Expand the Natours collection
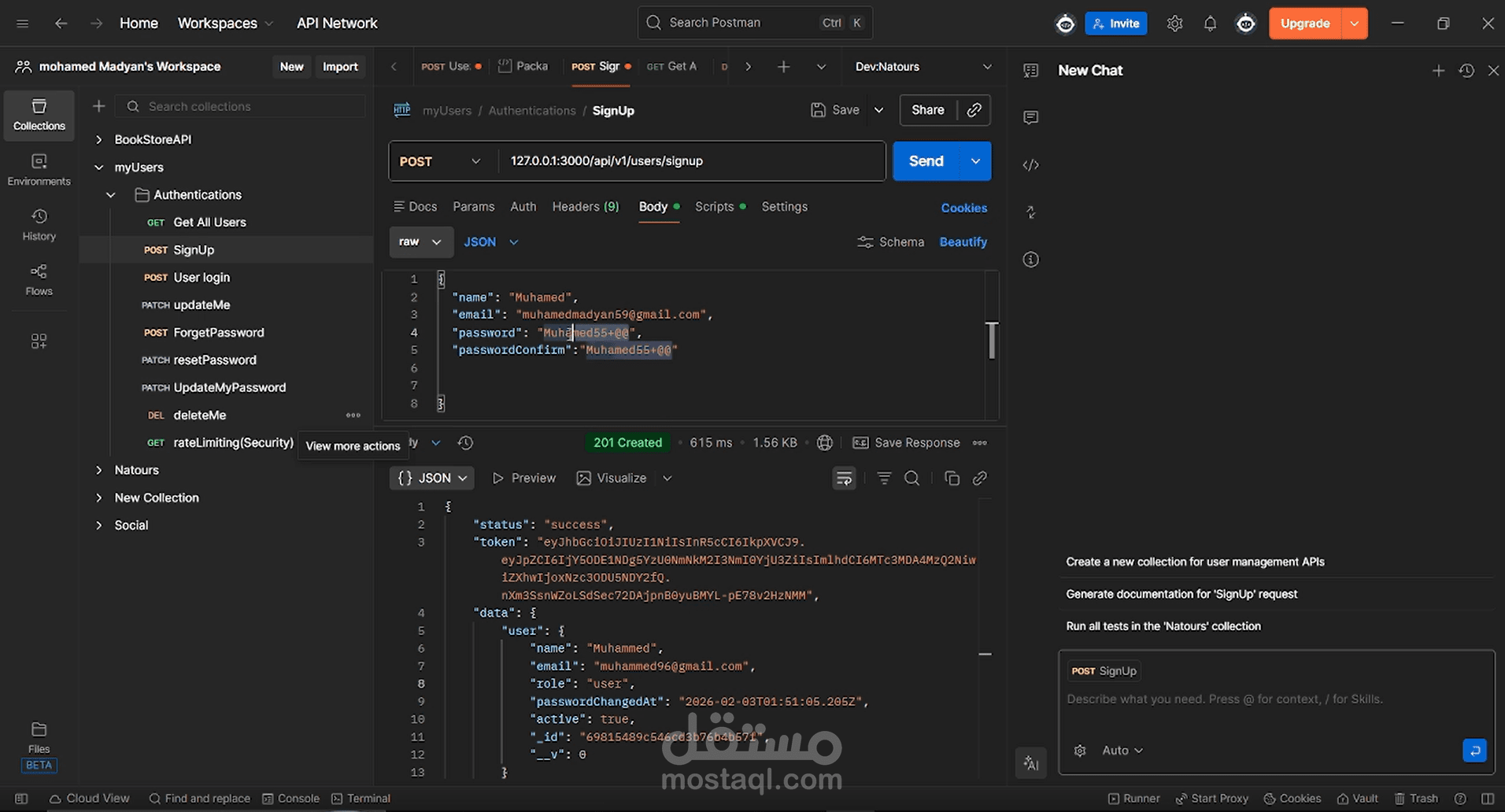Image resolution: width=1505 pixels, height=812 pixels. tap(98, 471)
